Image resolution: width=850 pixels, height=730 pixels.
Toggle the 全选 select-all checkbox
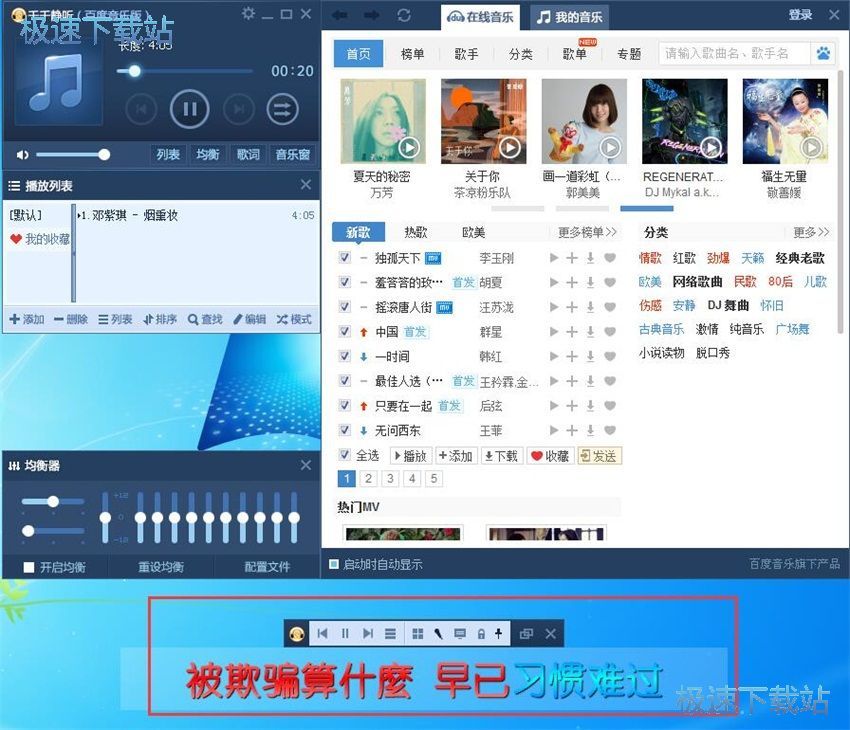(x=345, y=455)
